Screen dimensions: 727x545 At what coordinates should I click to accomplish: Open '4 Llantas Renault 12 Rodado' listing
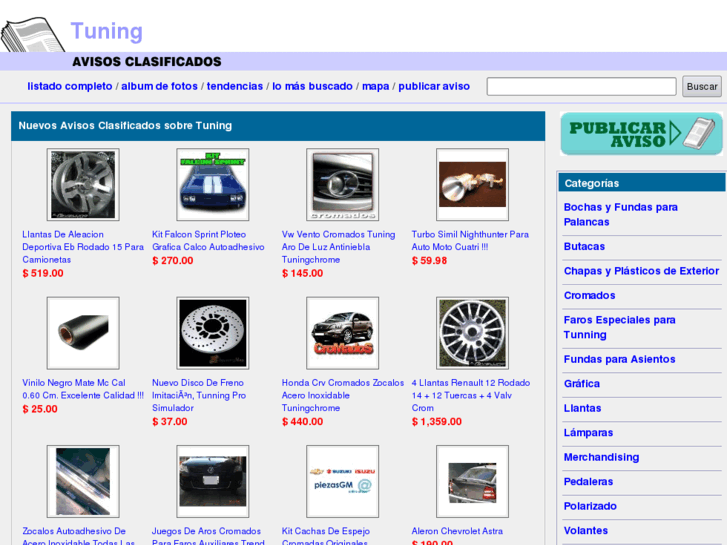(x=471, y=395)
